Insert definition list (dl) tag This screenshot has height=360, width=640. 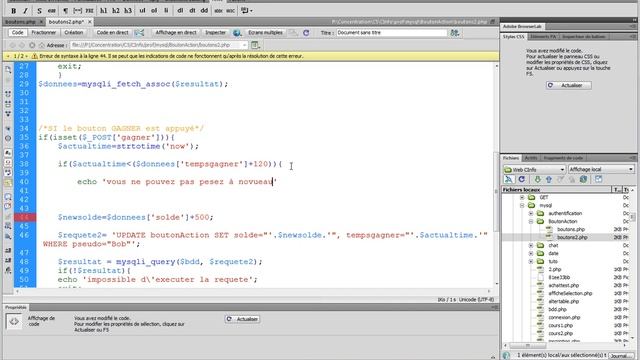(180, 11)
